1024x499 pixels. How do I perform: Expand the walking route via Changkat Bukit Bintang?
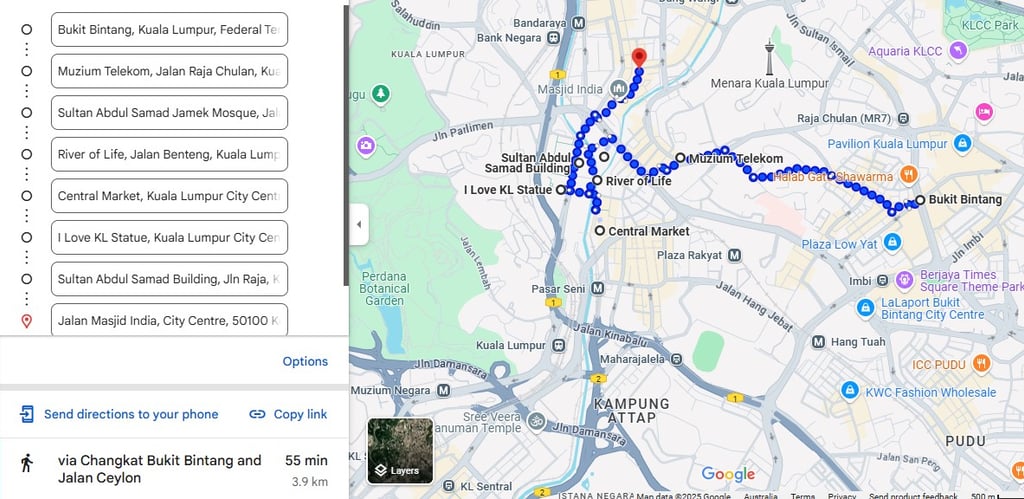(x=174, y=469)
